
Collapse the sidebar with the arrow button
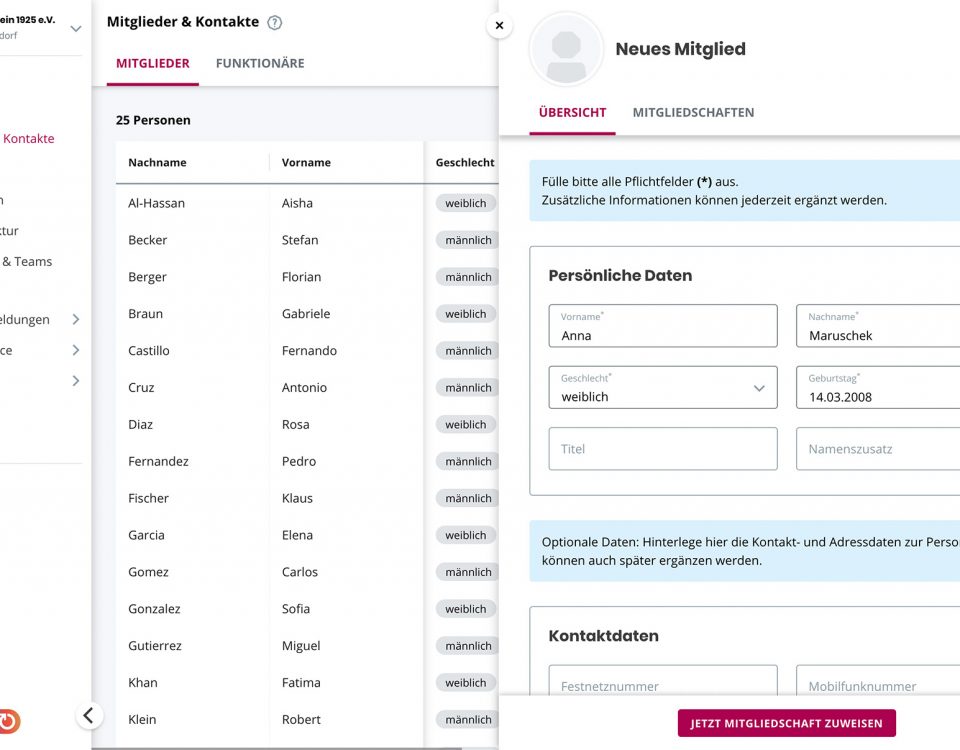[x=89, y=715]
